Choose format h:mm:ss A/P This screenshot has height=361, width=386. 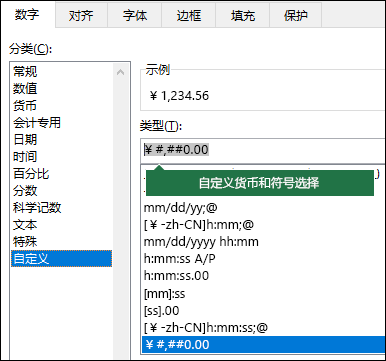[263, 259]
